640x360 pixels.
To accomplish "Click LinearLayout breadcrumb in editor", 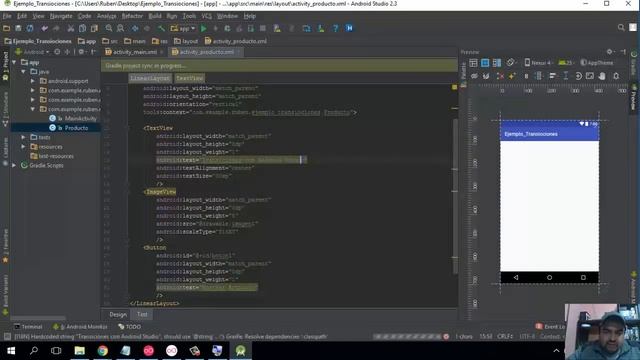I will [x=150, y=78].
